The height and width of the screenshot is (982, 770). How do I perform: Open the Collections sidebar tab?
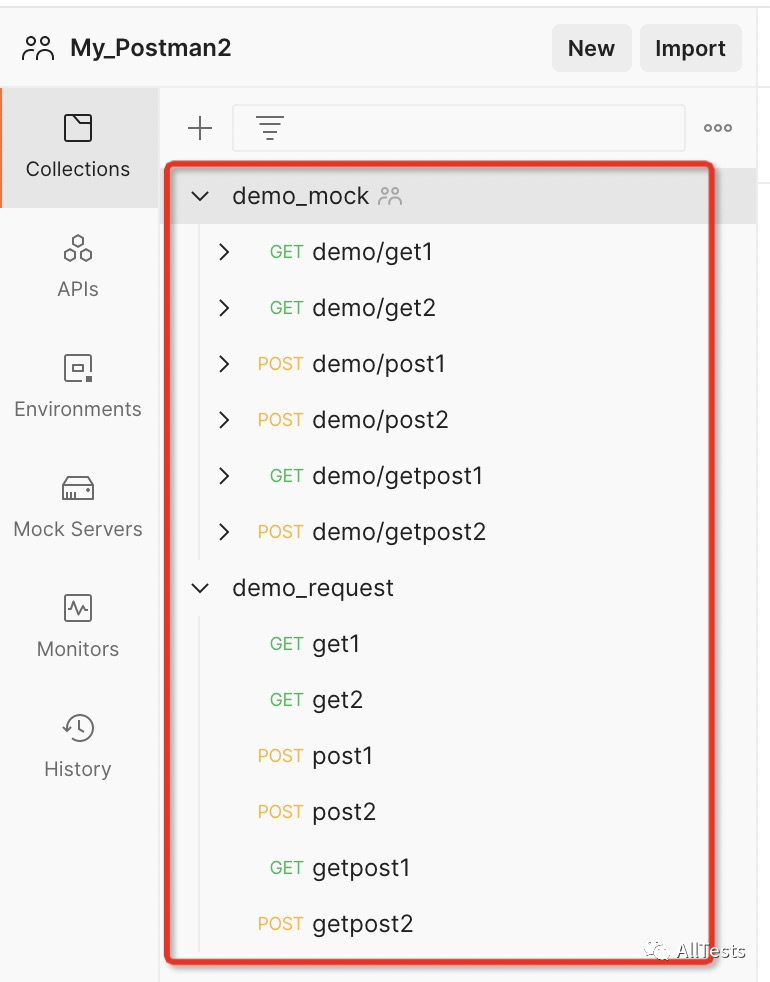pyautogui.click(x=78, y=147)
